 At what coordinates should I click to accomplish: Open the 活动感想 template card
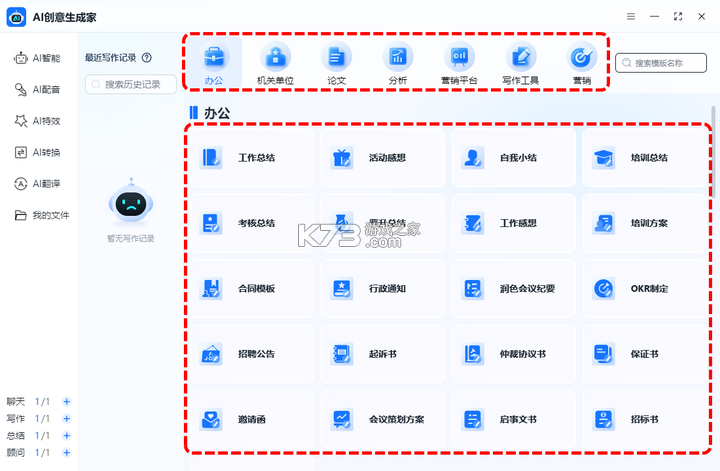click(x=382, y=158)
